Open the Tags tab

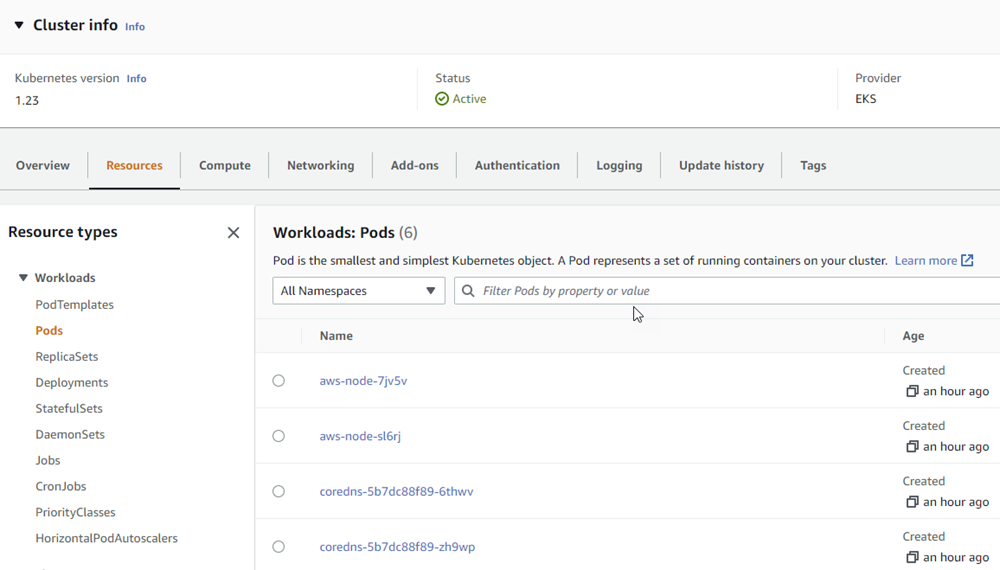(813, 165)
